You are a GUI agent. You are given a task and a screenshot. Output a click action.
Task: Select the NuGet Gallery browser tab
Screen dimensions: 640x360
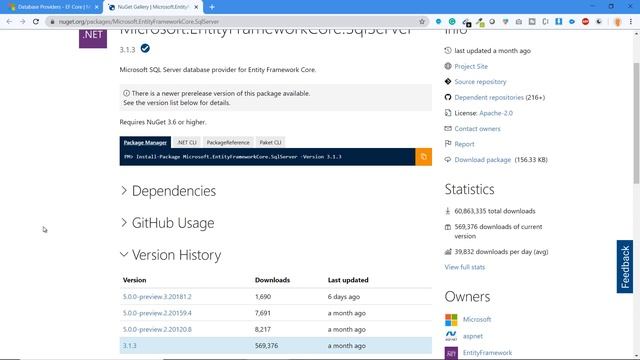coord(153,7)
